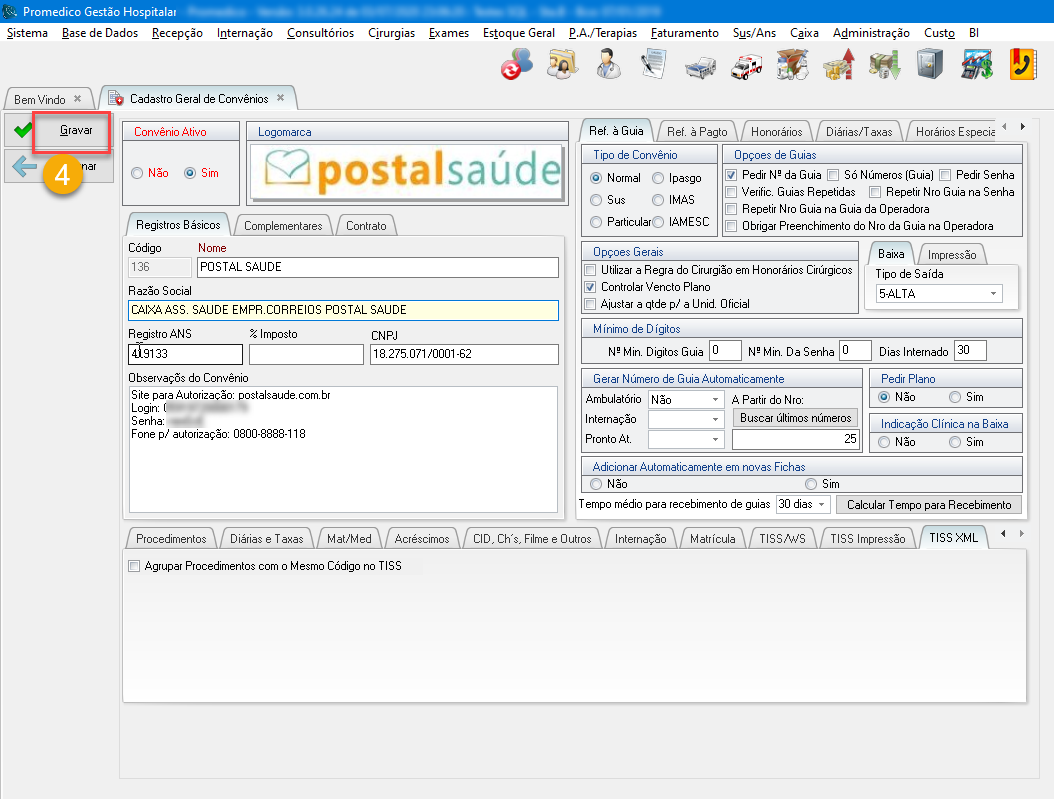Open the safe vault toolbar icon
The width and height of the screenshot is (1054, 799).
pos(931,65)
